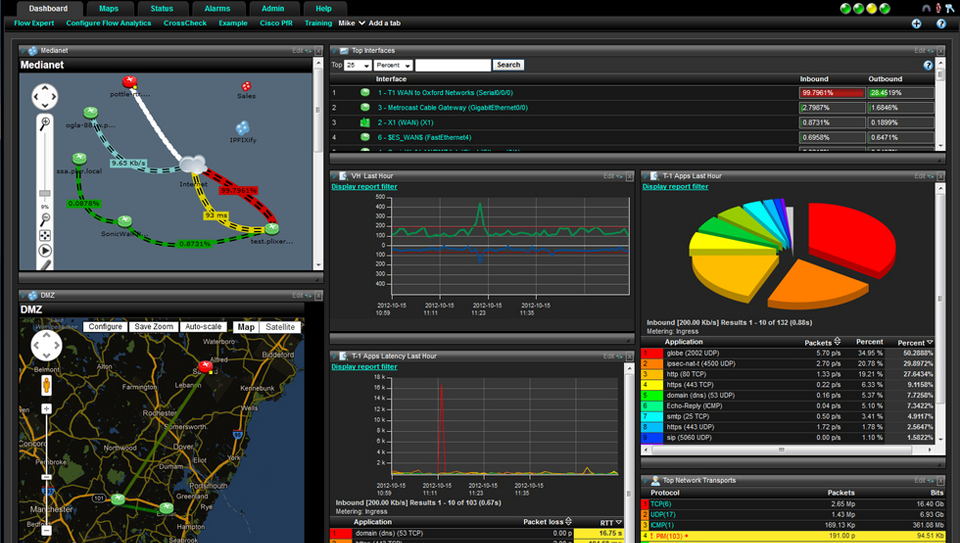Zoom in with Medianet magnifier plus icon
The width and height of the screenshot is (960, 543).
tap(45, 124)
